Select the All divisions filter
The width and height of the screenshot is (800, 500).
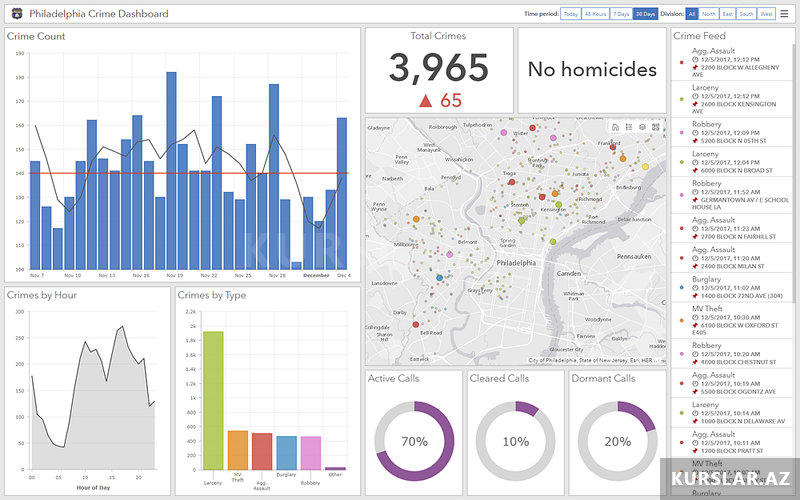(x=692, y=14)
